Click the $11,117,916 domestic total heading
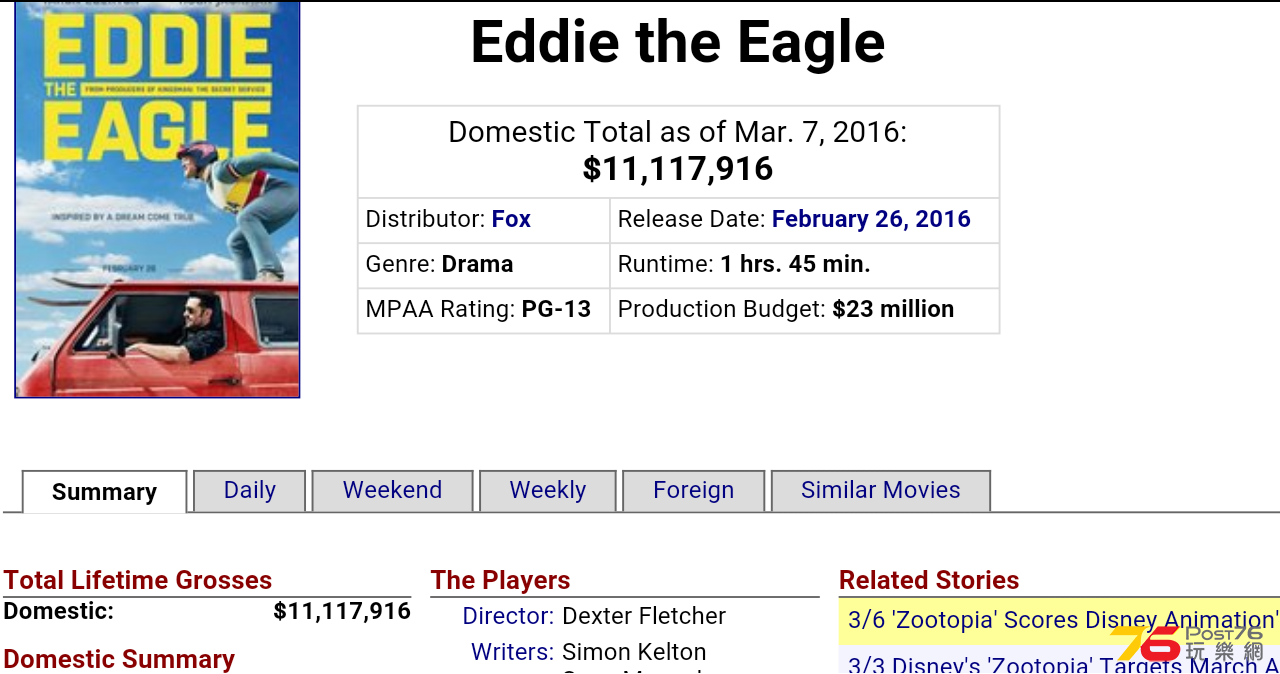Image resolution: width=1280 pixels, height=674 pixels. (x=678, y=168)
